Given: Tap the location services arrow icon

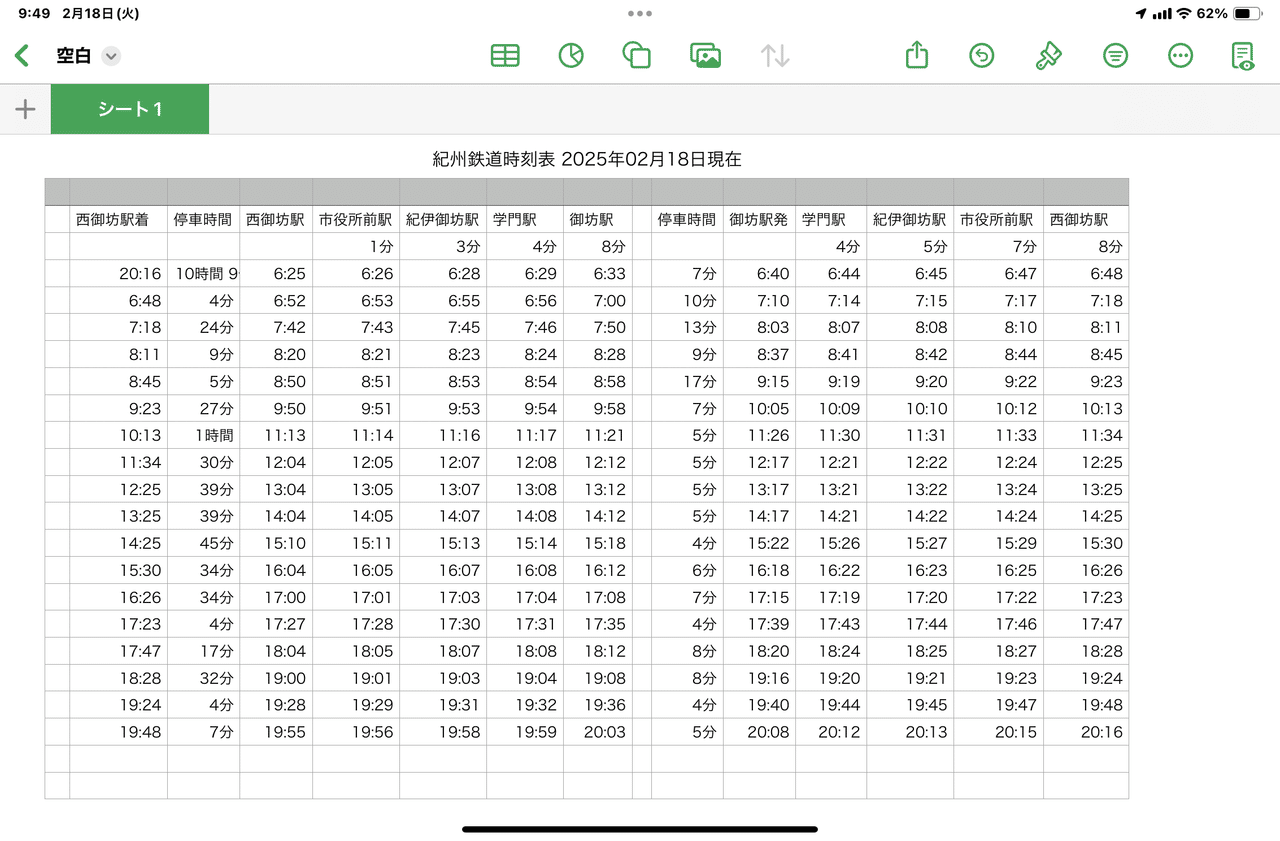Looking at the screenshot, I should tap(1141, 14).
